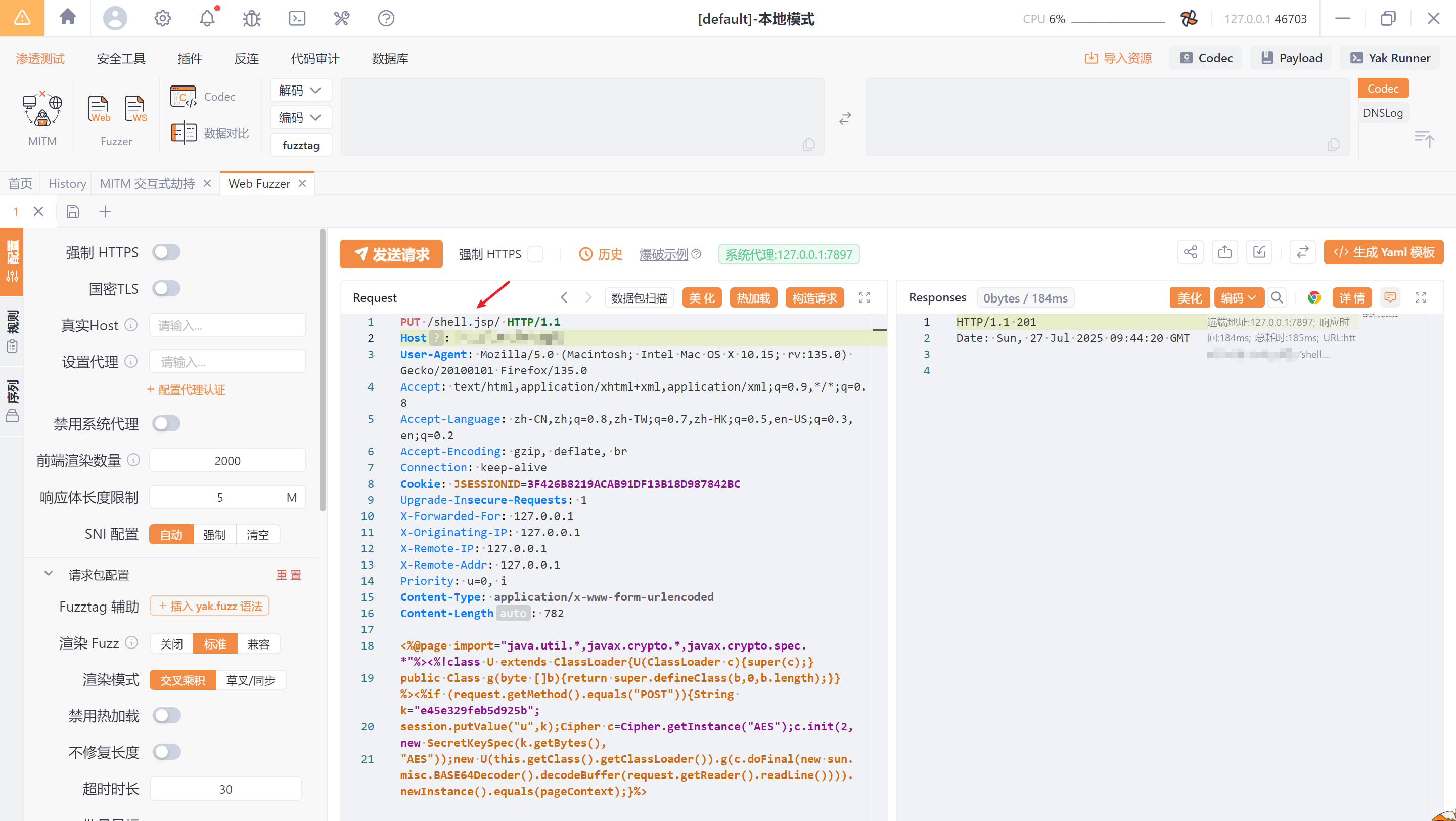This screenshot has width=1456, height=821.
Task: Switch to the History tab
Action: tap(67, 183)
